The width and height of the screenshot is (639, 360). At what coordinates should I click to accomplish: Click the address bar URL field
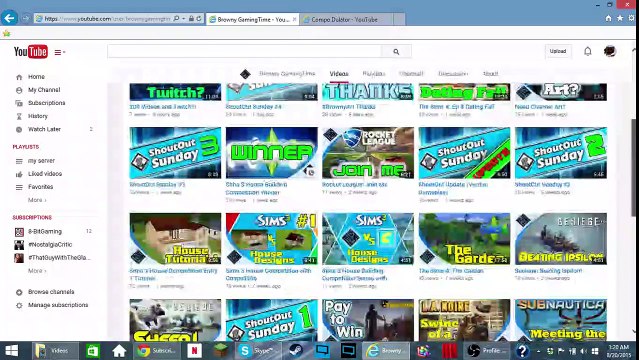click(107, 19)
